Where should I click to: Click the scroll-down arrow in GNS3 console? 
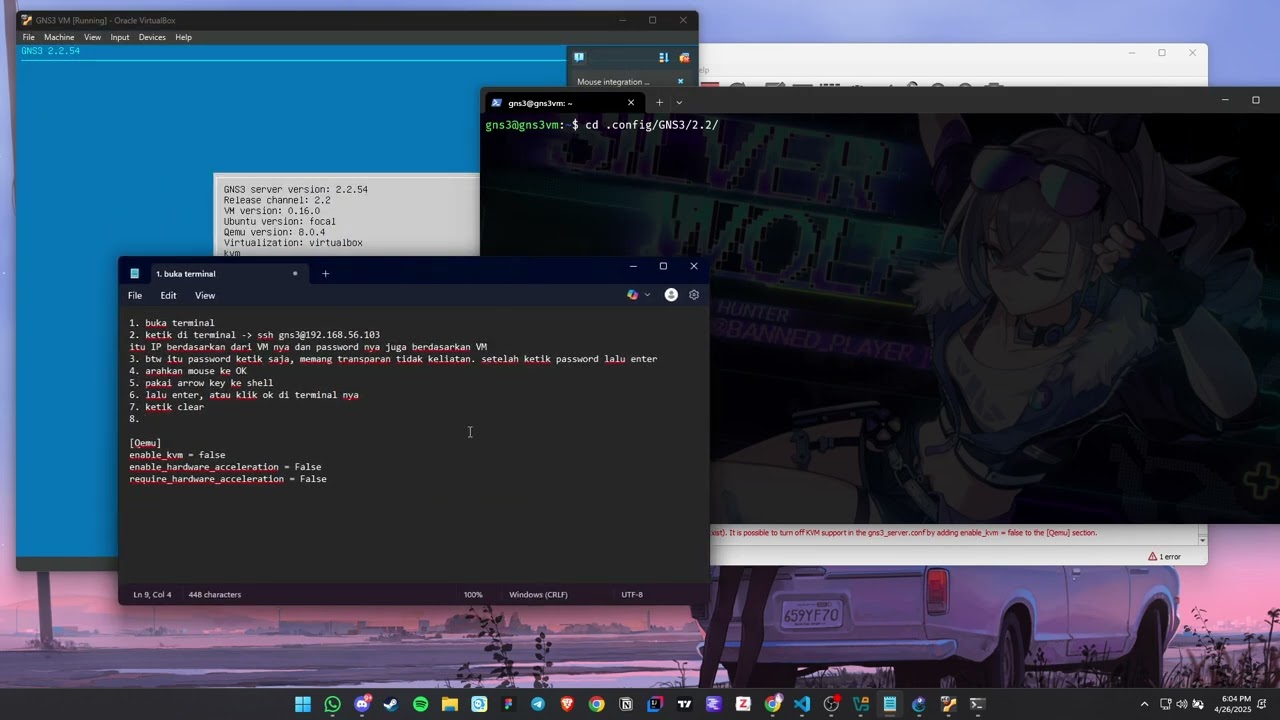[1202, 540]
